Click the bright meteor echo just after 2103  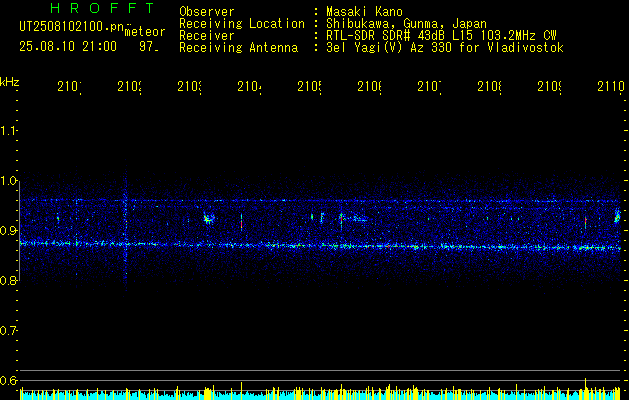(209, 219)
